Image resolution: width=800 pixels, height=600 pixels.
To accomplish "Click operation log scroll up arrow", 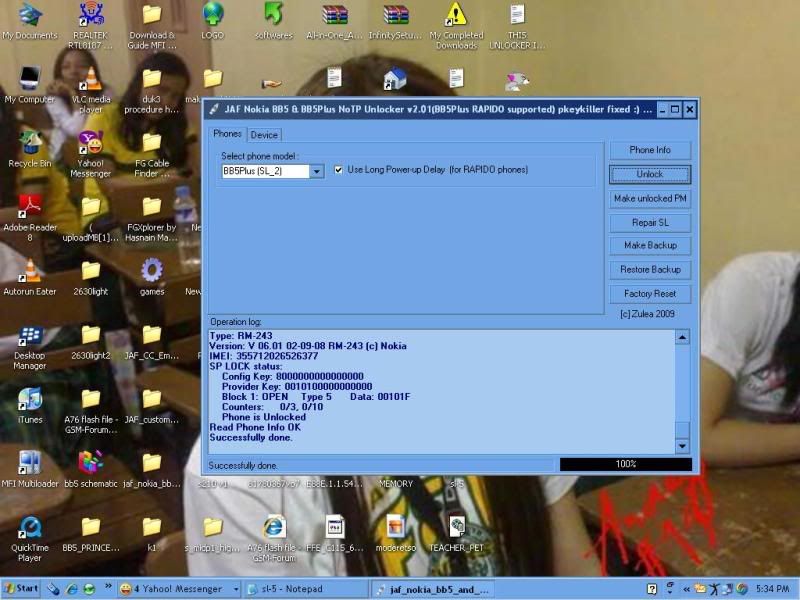I will 683,337.
